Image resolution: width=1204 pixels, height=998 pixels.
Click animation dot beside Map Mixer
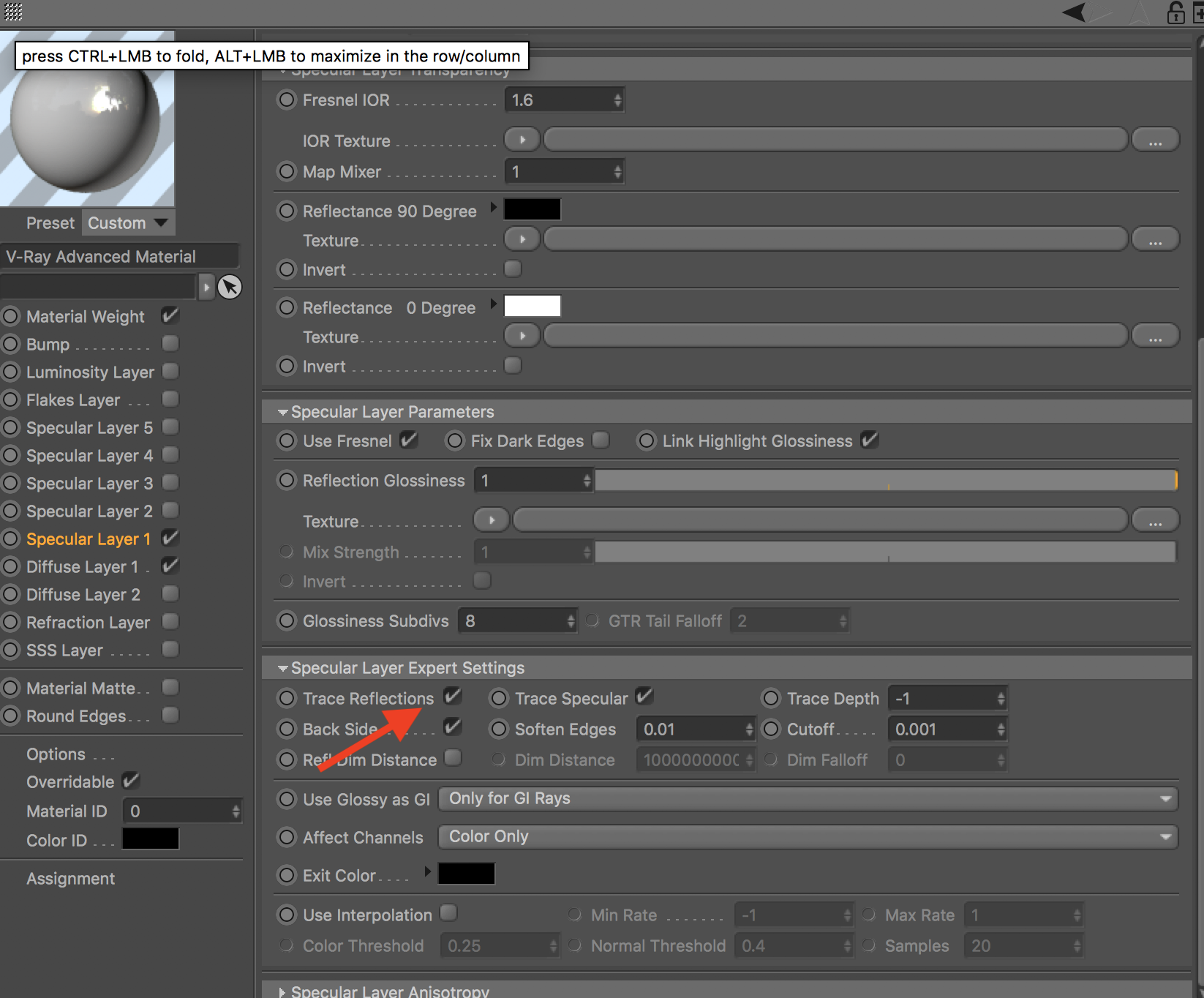coord(287,171)
